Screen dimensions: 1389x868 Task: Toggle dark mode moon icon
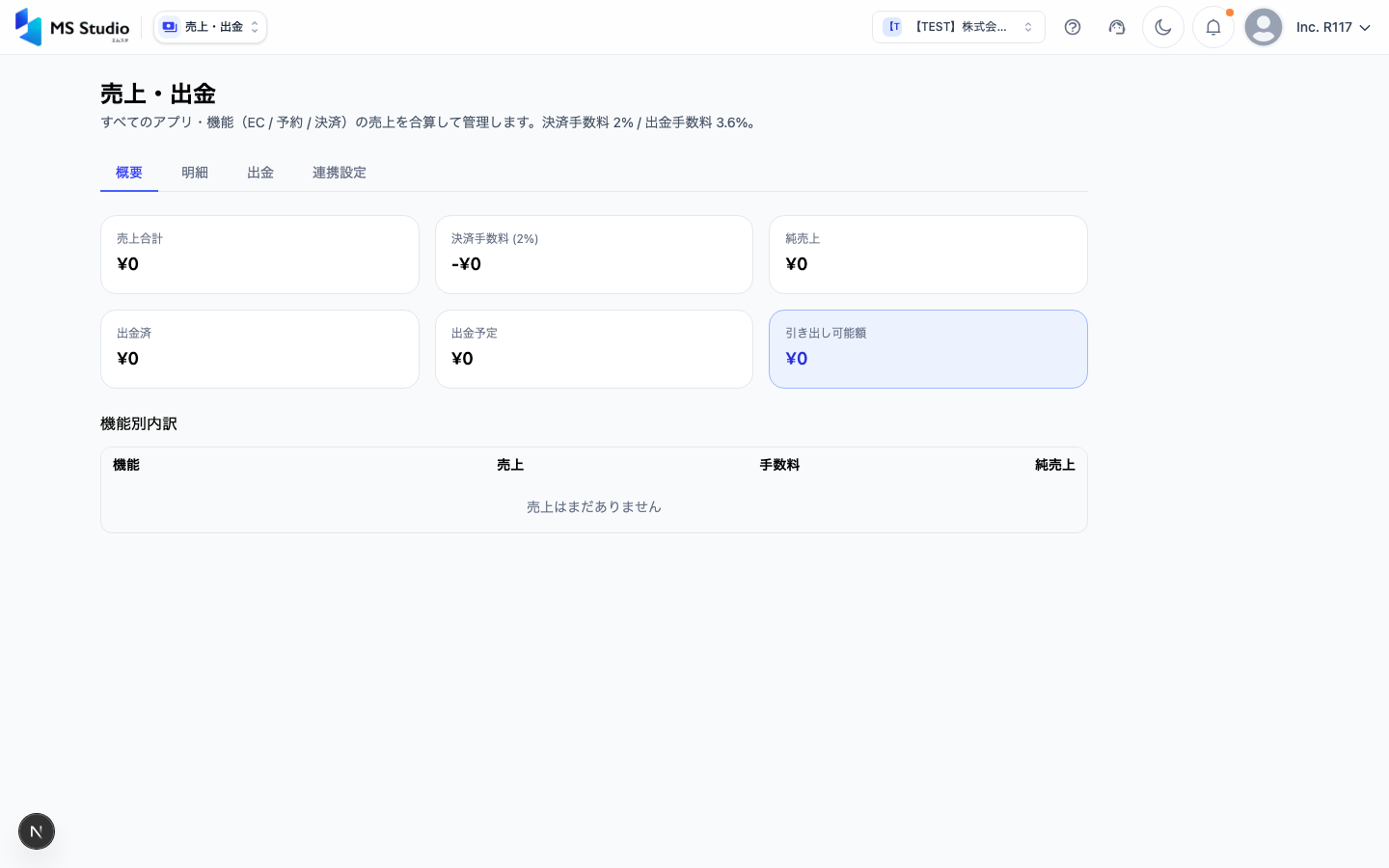coord(1163,27)
